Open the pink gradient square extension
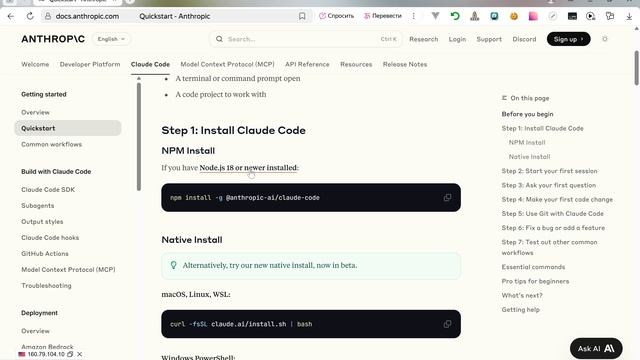Viewport: 640px width, 360px height. (x=533, y=16)
